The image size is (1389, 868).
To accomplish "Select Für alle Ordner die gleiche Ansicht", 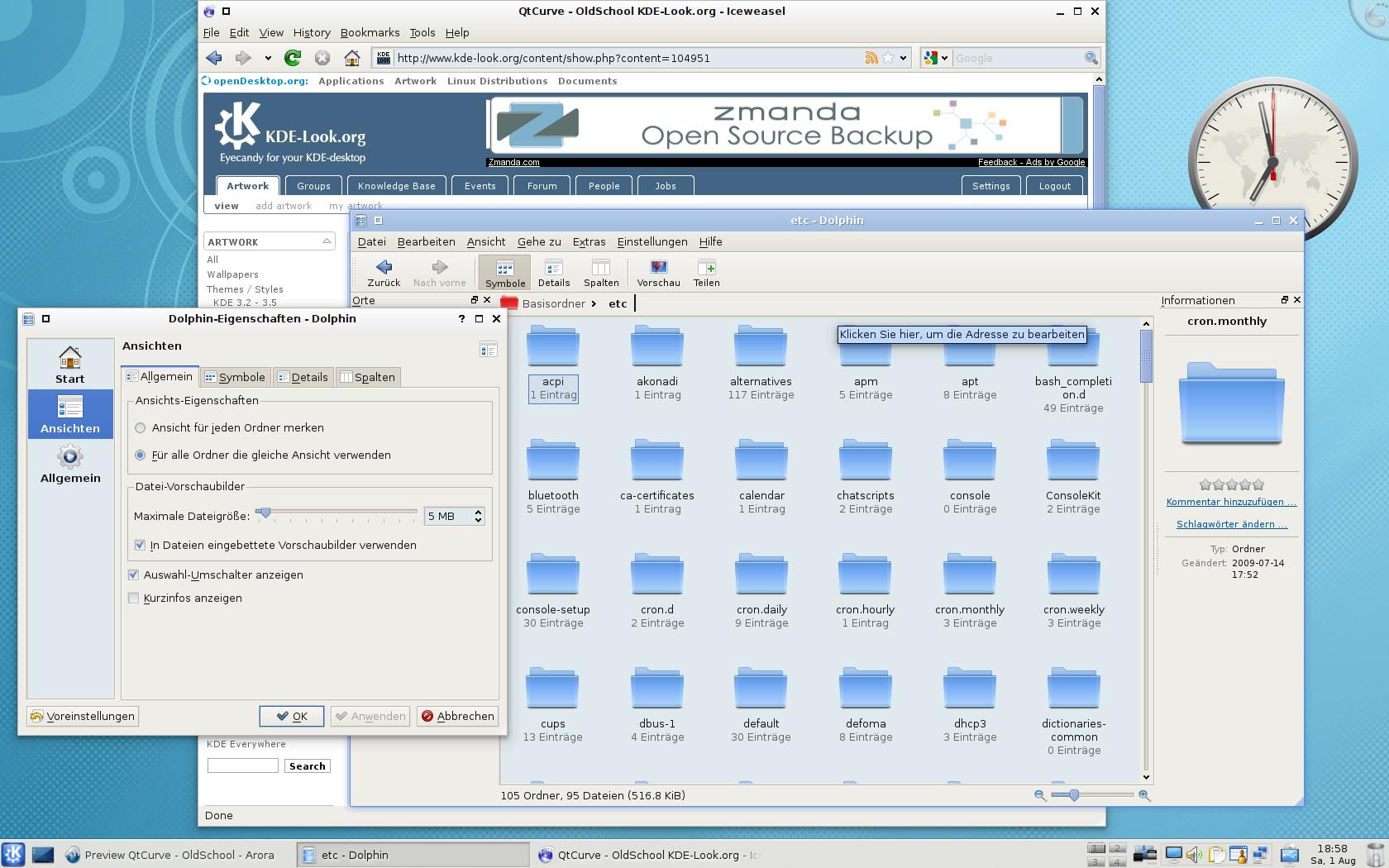I will (140, 455).
